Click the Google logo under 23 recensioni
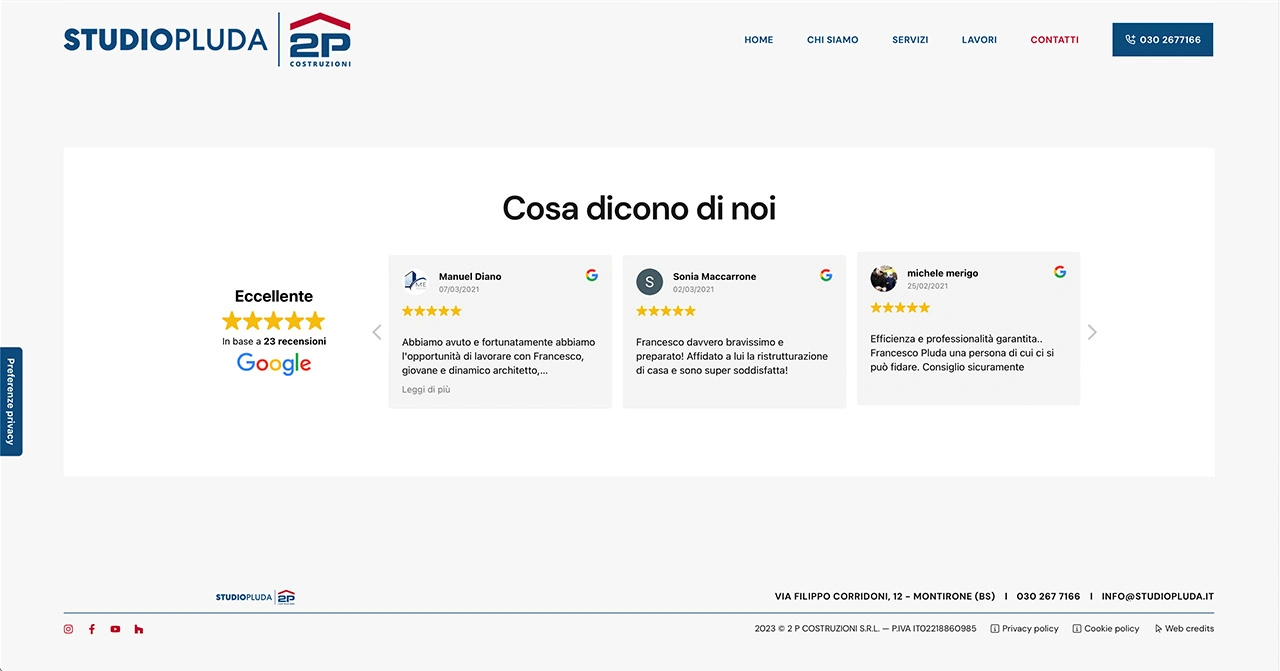This screenshot has width=1280, height=671. [274, 364]
